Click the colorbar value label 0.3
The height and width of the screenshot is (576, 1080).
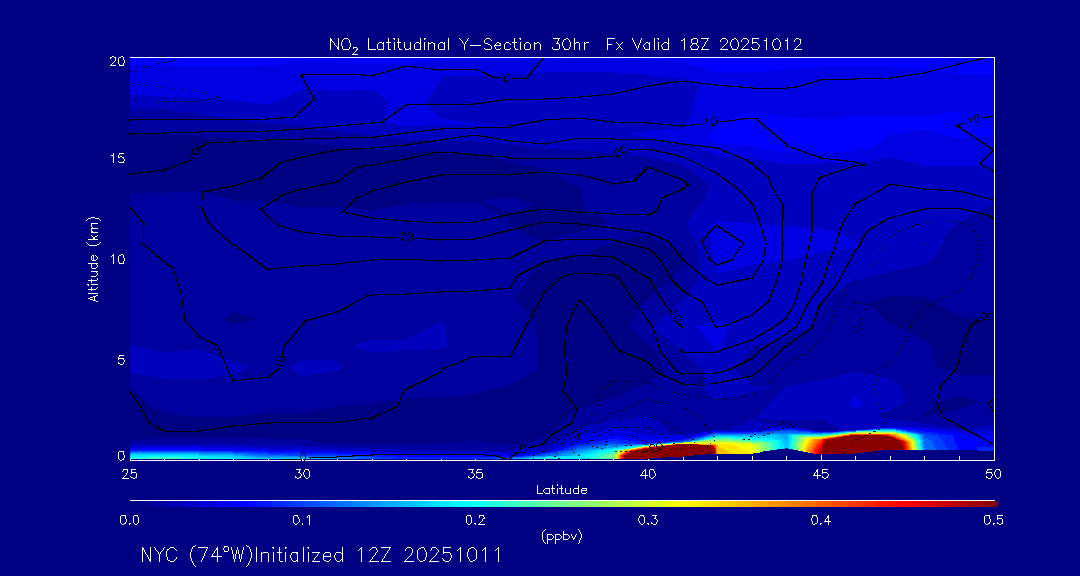point(647,521)
